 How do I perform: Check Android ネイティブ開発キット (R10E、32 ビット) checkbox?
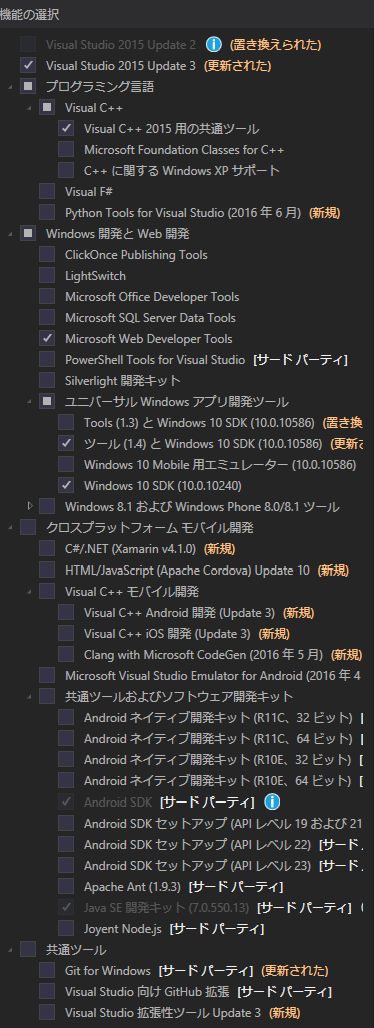pyautogui.click(x=66, y=759)
